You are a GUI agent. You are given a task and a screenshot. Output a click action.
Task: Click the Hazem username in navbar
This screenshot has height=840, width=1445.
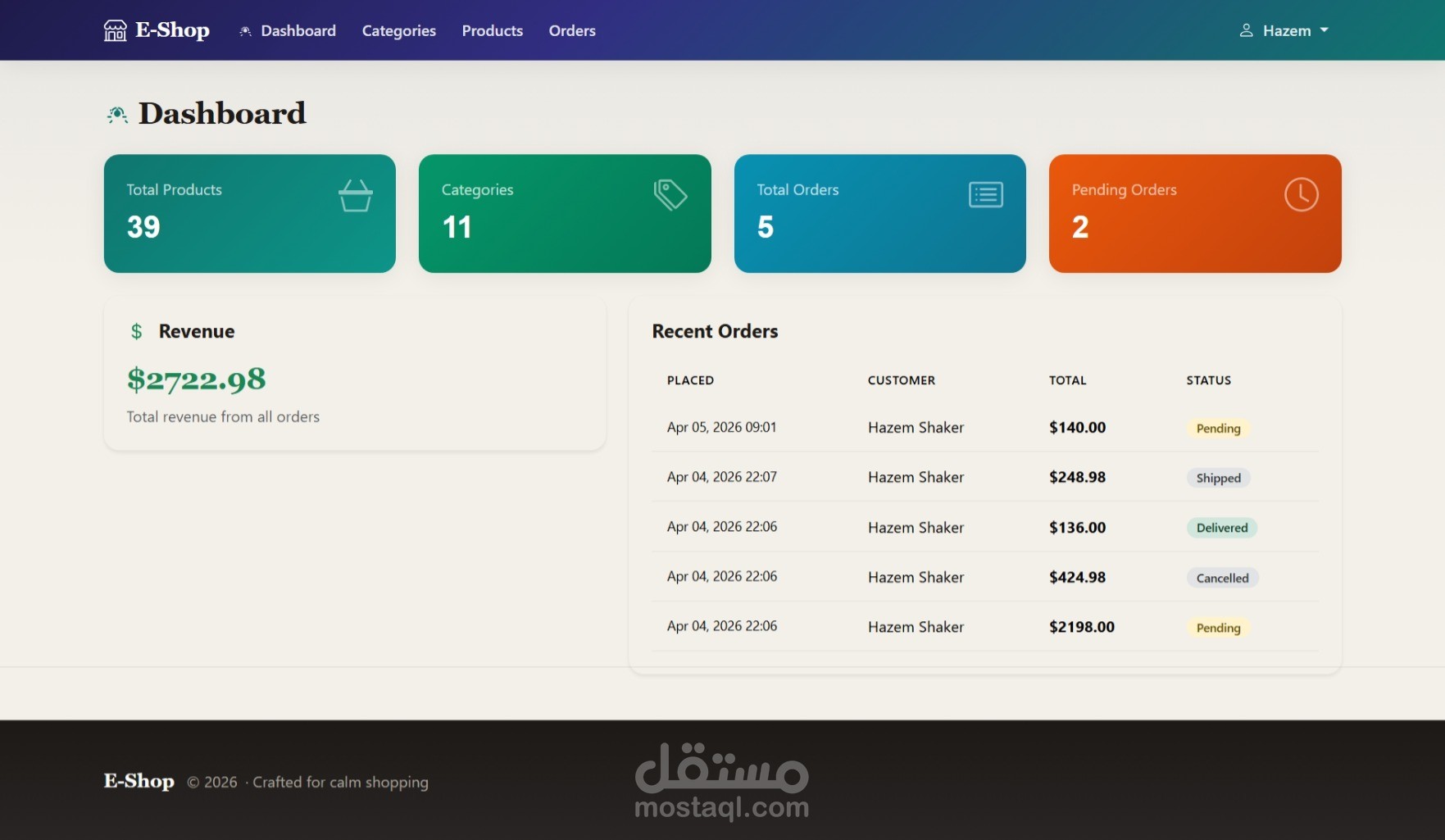pyautogui.click(x=1287, y=30)
